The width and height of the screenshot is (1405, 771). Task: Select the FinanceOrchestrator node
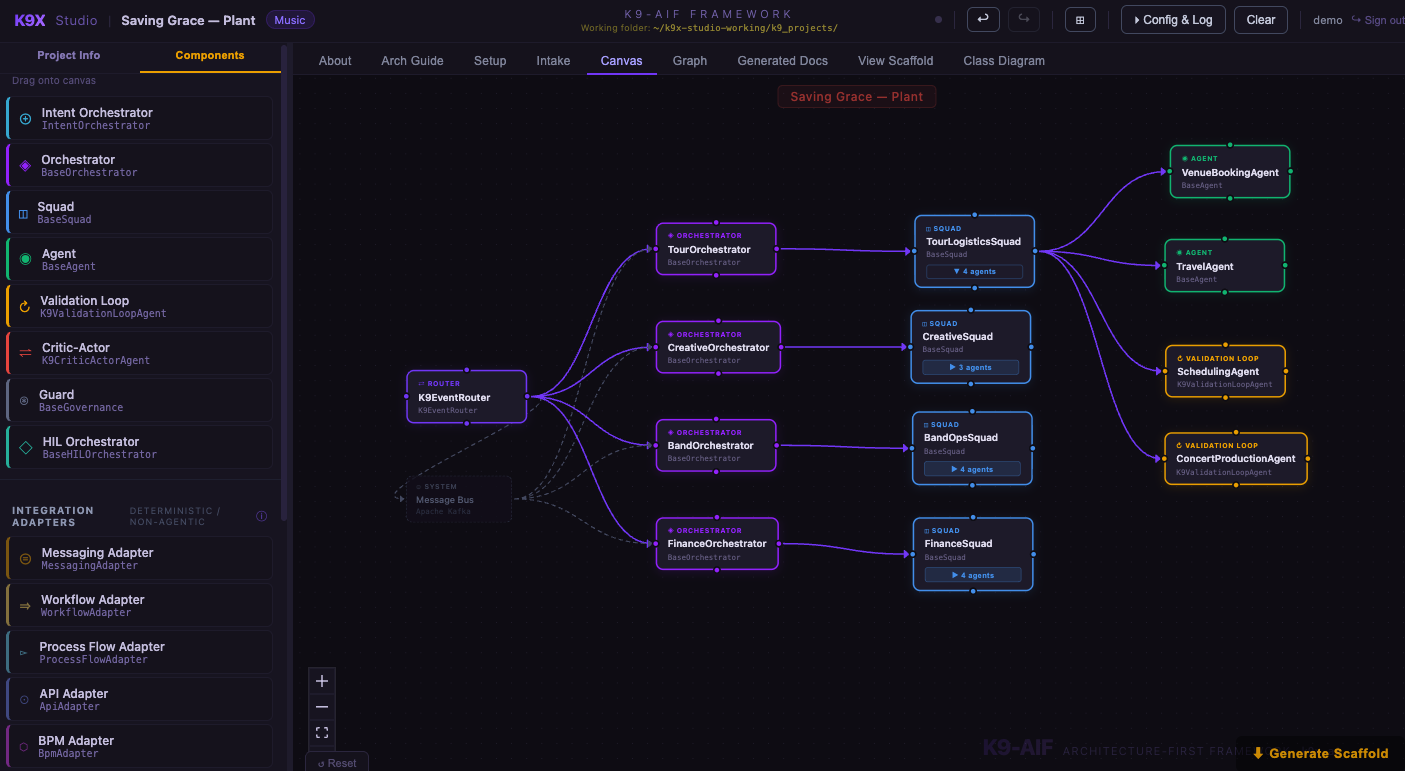pyautogui.click(x=717, y=543)
